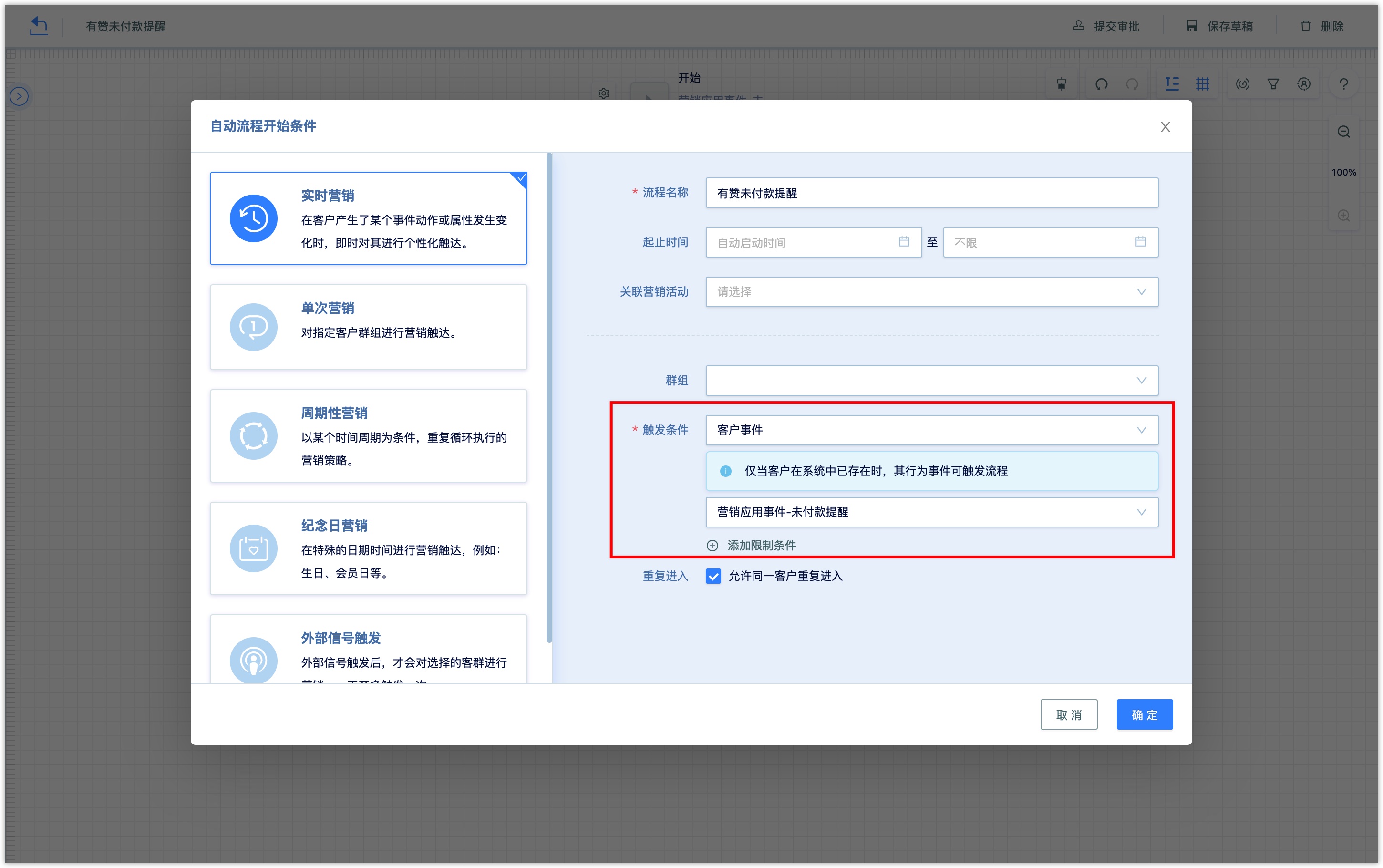1383x868 pixels.
Task: Click the 流程名称 input field
Action: point(931,193)
